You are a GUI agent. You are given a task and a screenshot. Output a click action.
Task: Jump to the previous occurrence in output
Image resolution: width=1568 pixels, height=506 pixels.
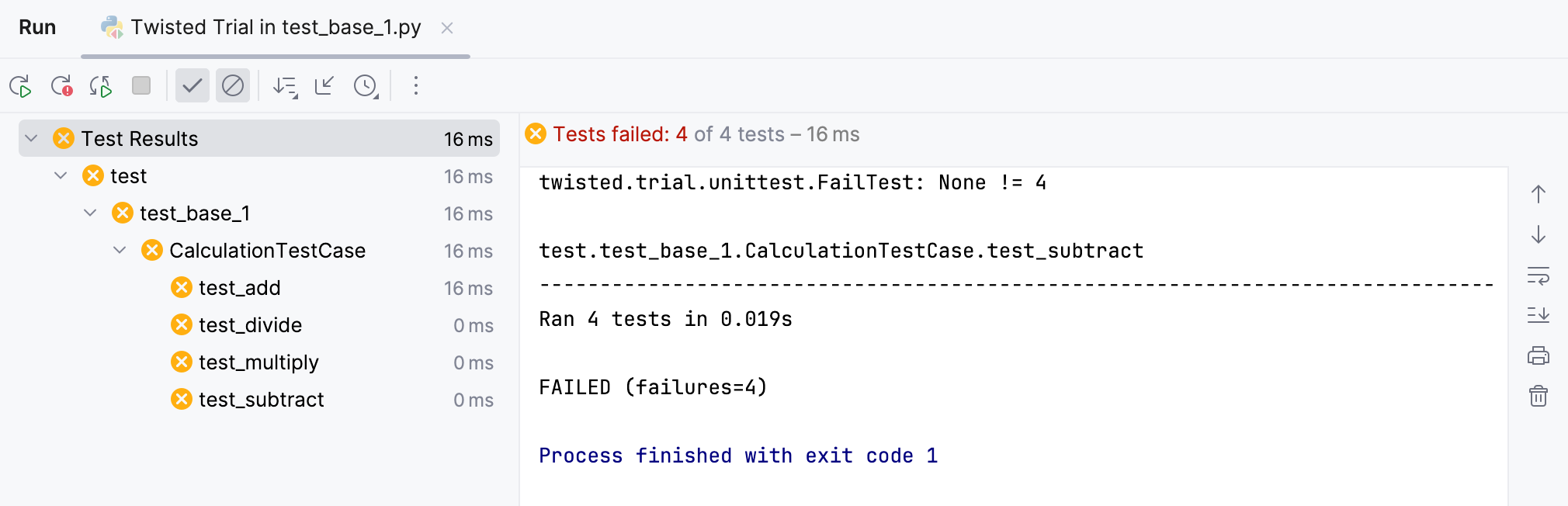pos(1538,194)
